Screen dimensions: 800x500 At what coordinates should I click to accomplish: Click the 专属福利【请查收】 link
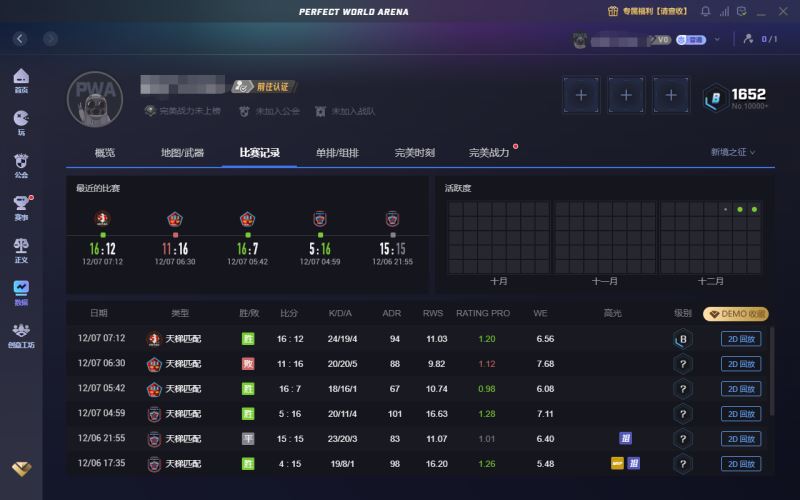[x=655, y=11]
